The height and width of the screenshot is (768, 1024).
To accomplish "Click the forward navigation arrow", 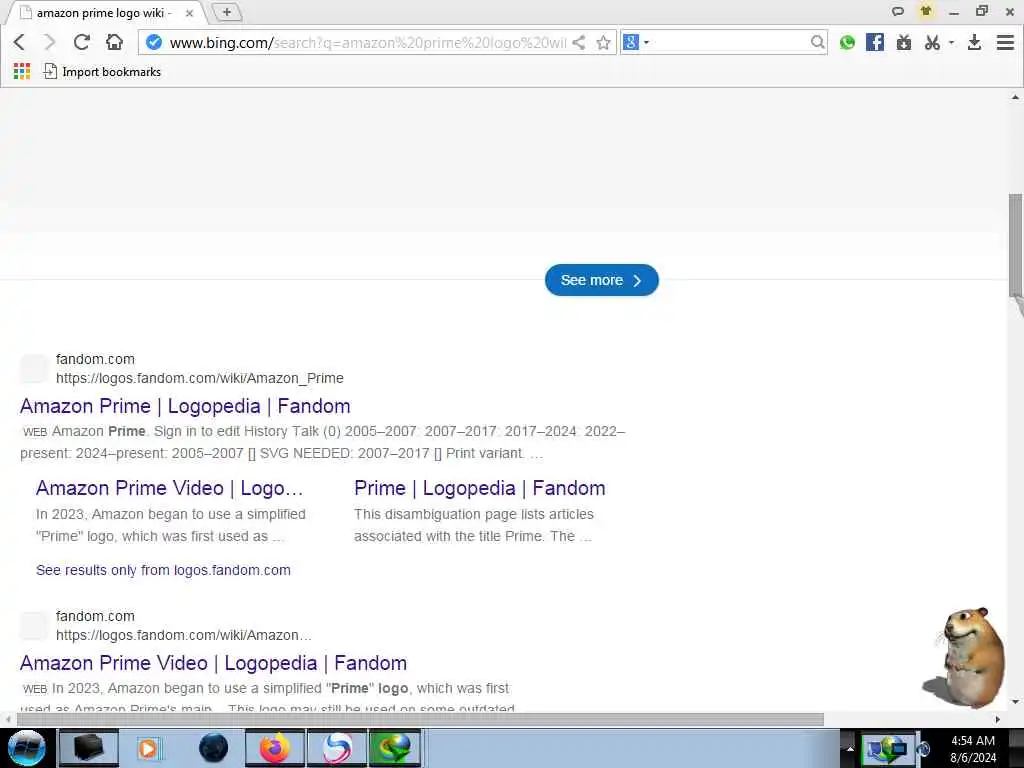I will 50,42.
